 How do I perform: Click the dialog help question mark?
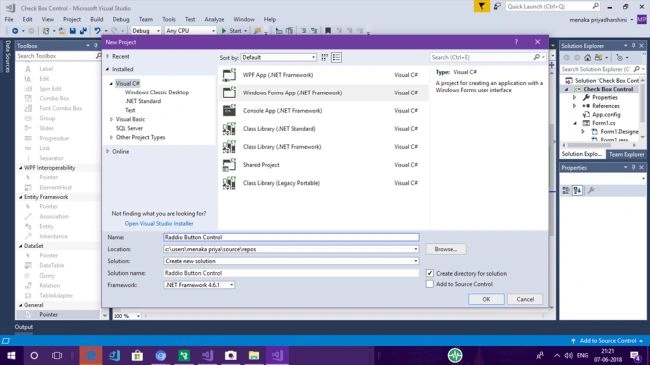pos(516,42)
